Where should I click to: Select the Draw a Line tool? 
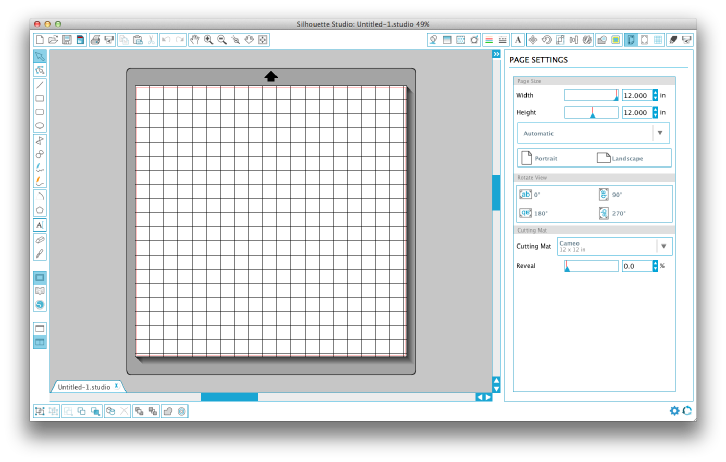[40, 85]
